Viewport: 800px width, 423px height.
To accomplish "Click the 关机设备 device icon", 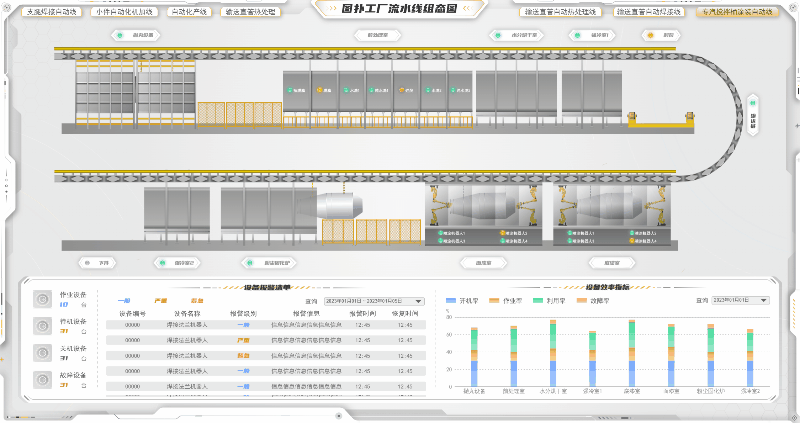I will pos(42,353).
